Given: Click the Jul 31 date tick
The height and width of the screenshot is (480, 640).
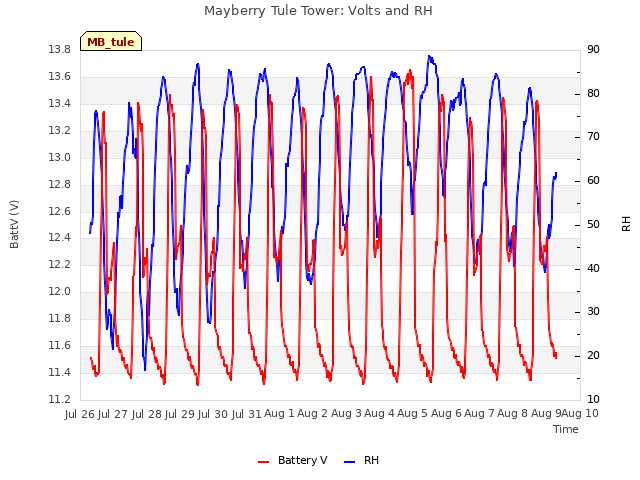Looking at the screenshot, I should tap(247, 414).
